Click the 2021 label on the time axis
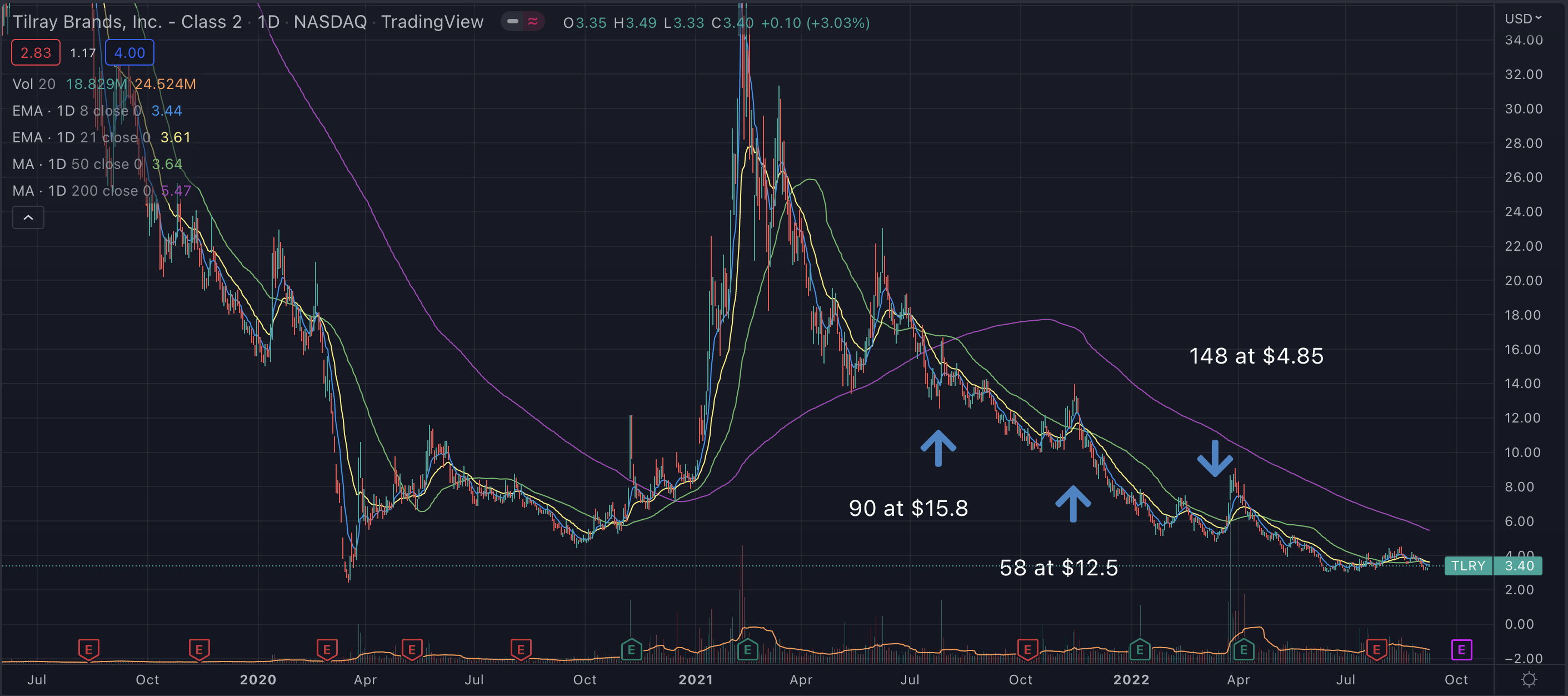 point(695,679)
